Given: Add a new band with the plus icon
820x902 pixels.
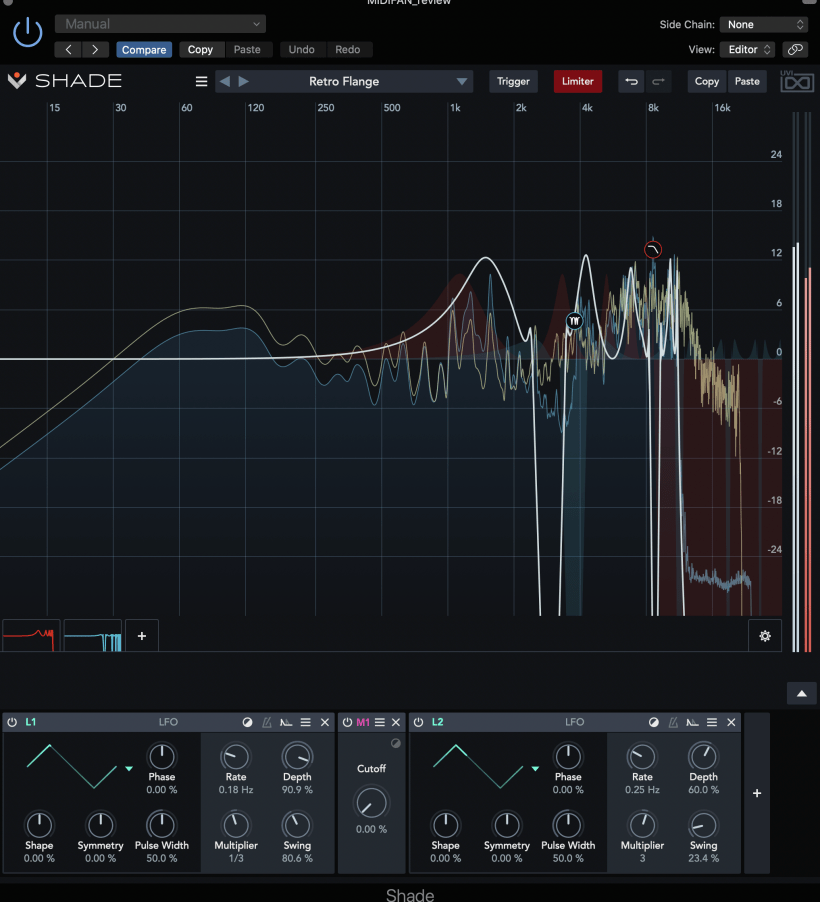Looking at the screenshot, I should click(141, 635).
